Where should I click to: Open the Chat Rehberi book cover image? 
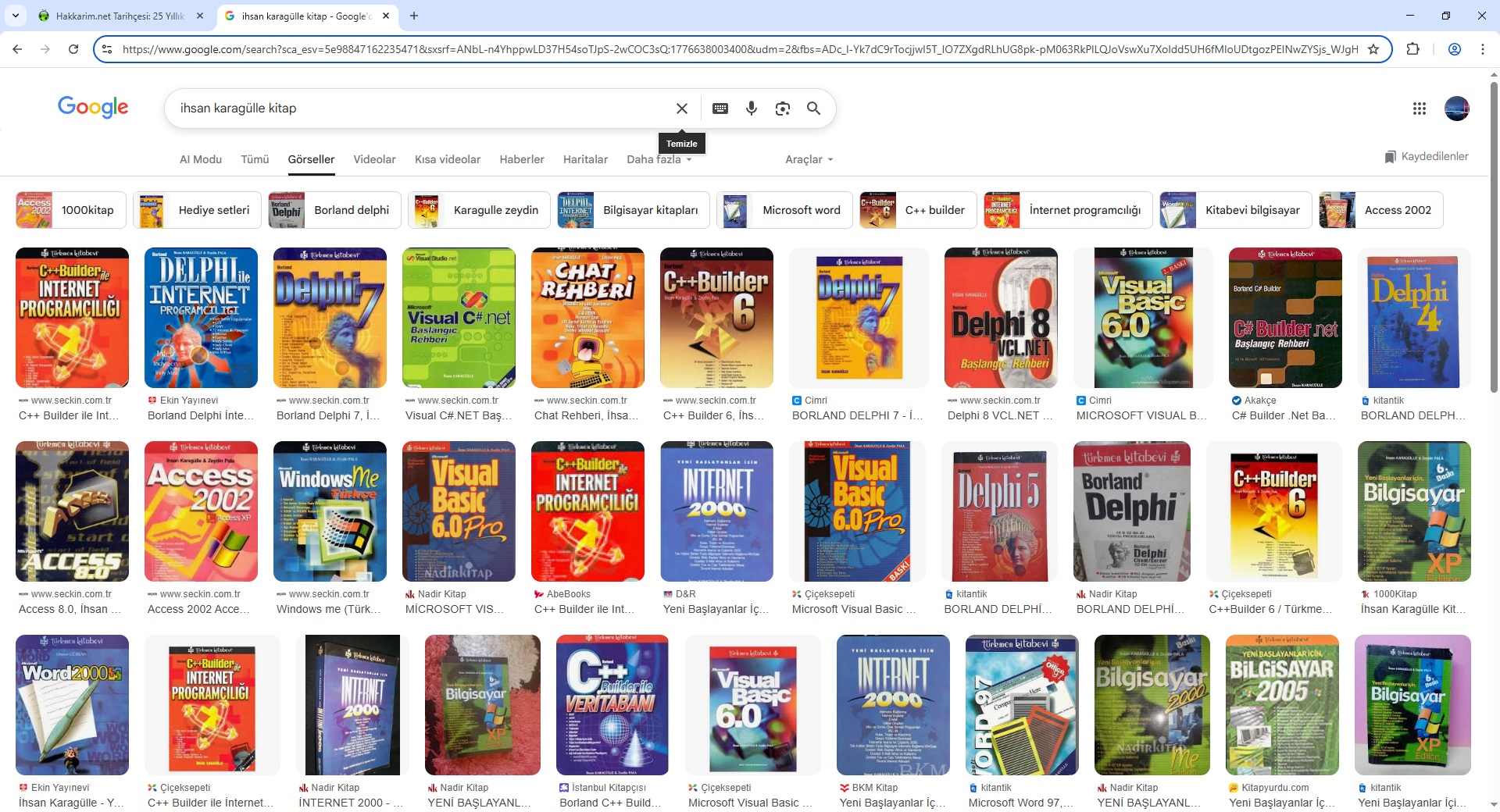(587, 318)
